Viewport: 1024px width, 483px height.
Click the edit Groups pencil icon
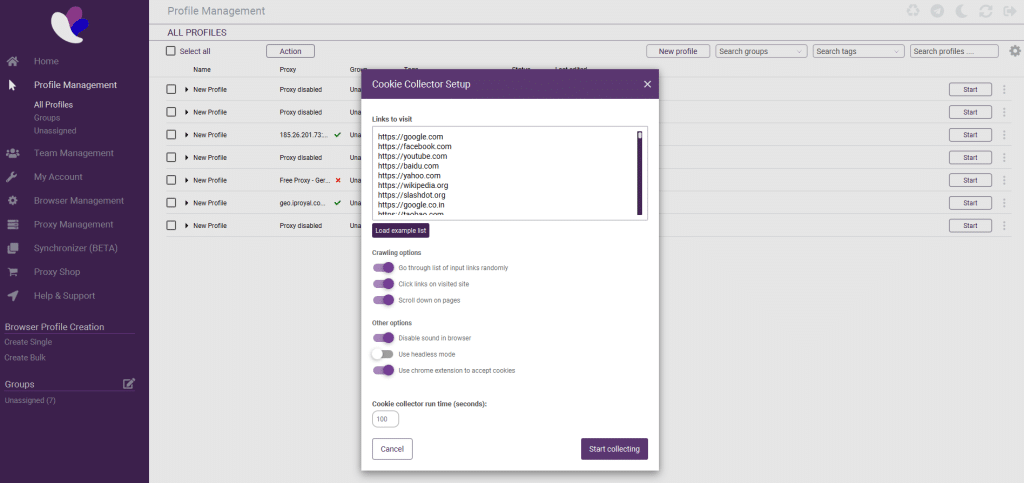click(128, 383)
